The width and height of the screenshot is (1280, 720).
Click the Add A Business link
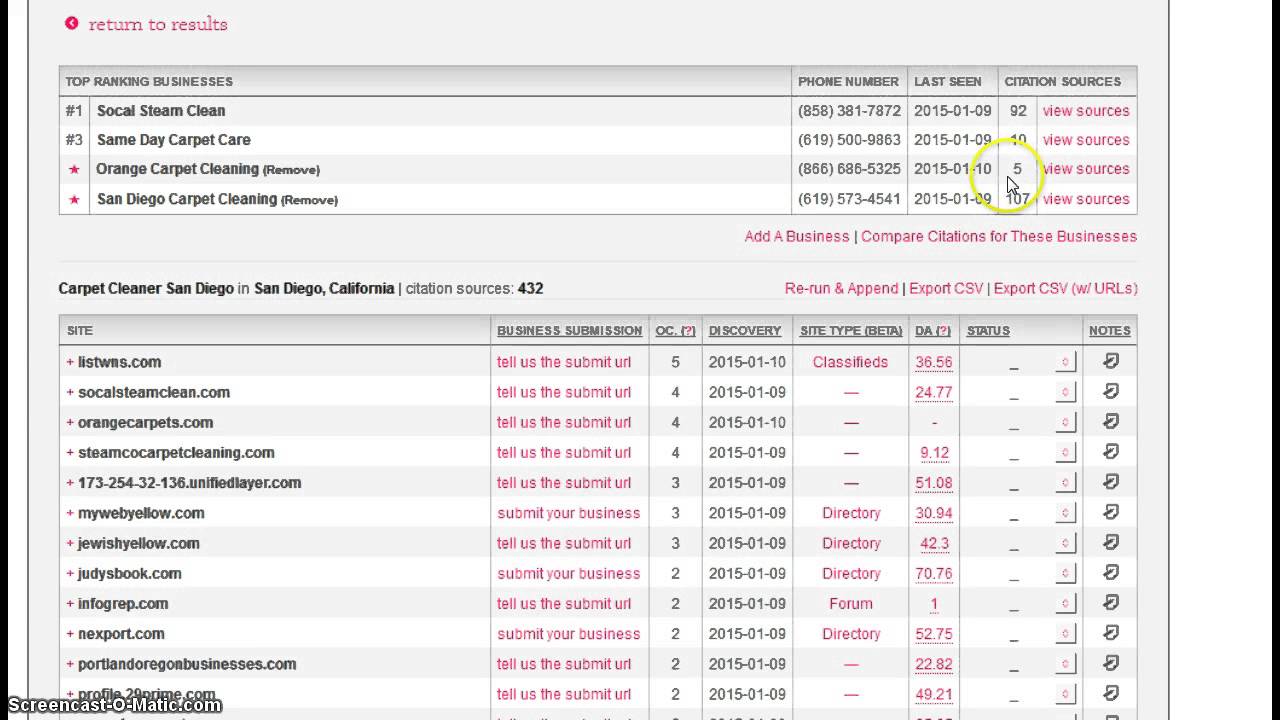797,237
